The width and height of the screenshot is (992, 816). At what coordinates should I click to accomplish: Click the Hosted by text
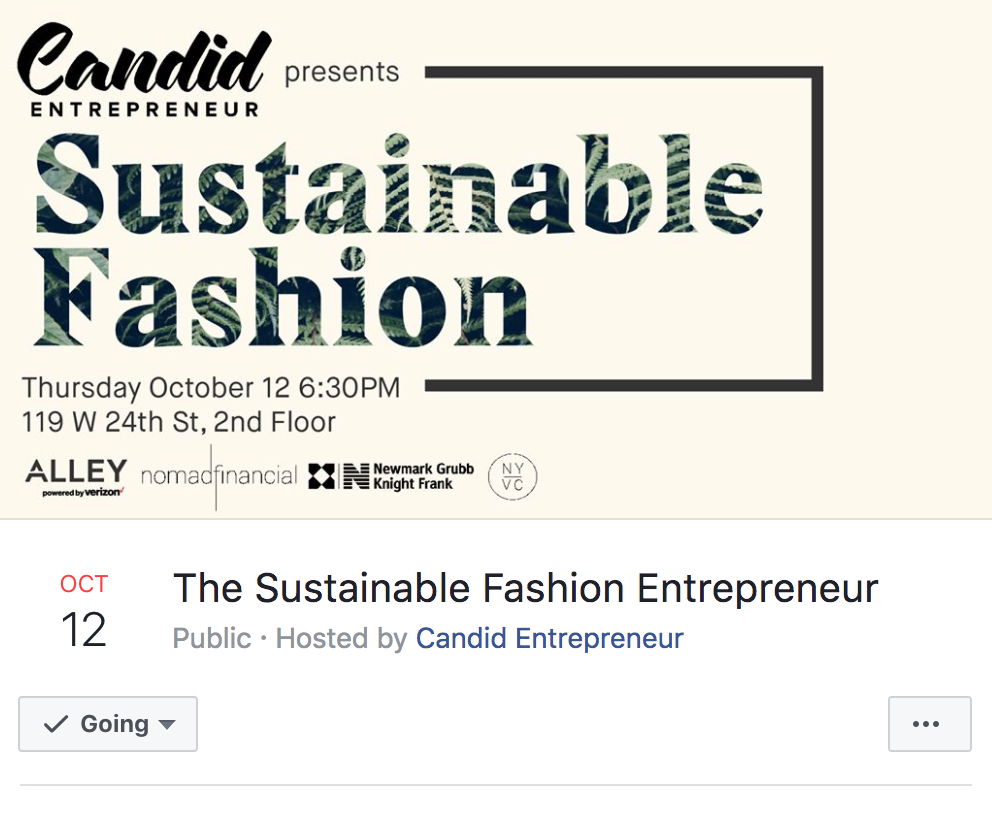(340, 638)
